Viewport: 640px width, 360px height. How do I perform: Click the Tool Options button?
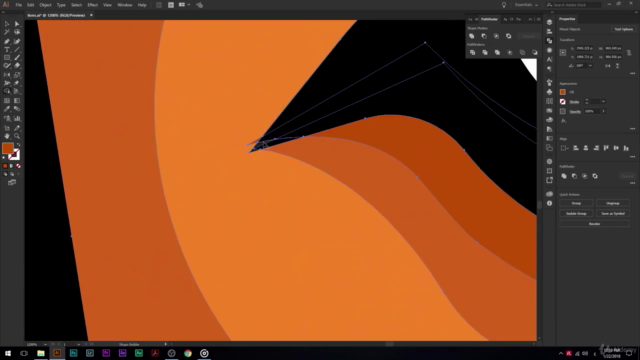tap(624, 29)
